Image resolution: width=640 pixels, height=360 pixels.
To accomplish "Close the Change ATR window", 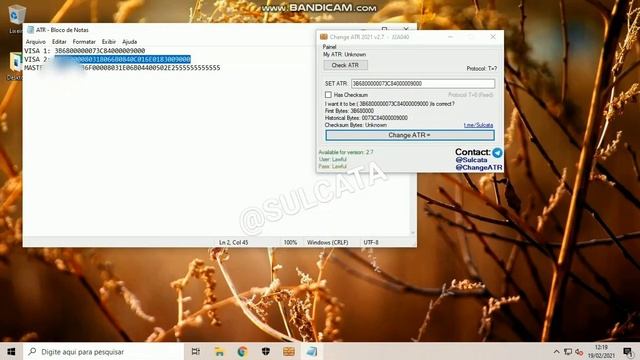I will [x=493, y=37].
